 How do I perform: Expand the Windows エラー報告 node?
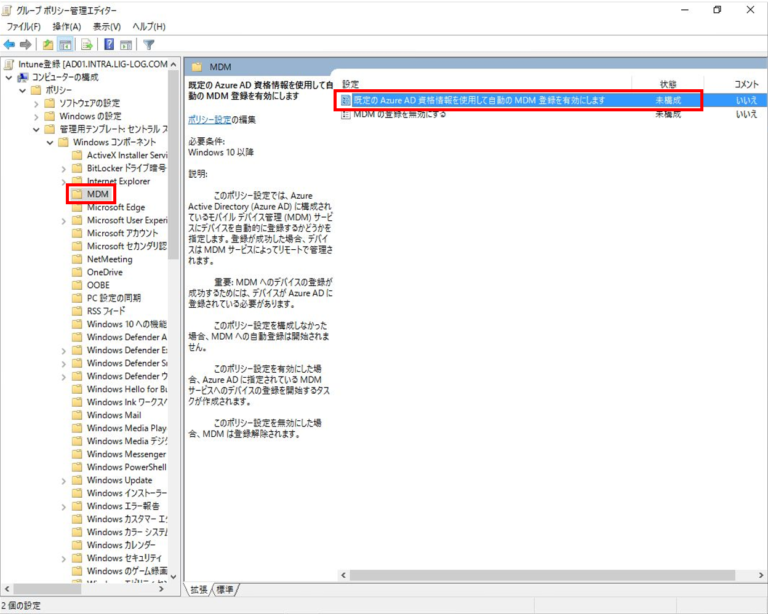[64, 506]
